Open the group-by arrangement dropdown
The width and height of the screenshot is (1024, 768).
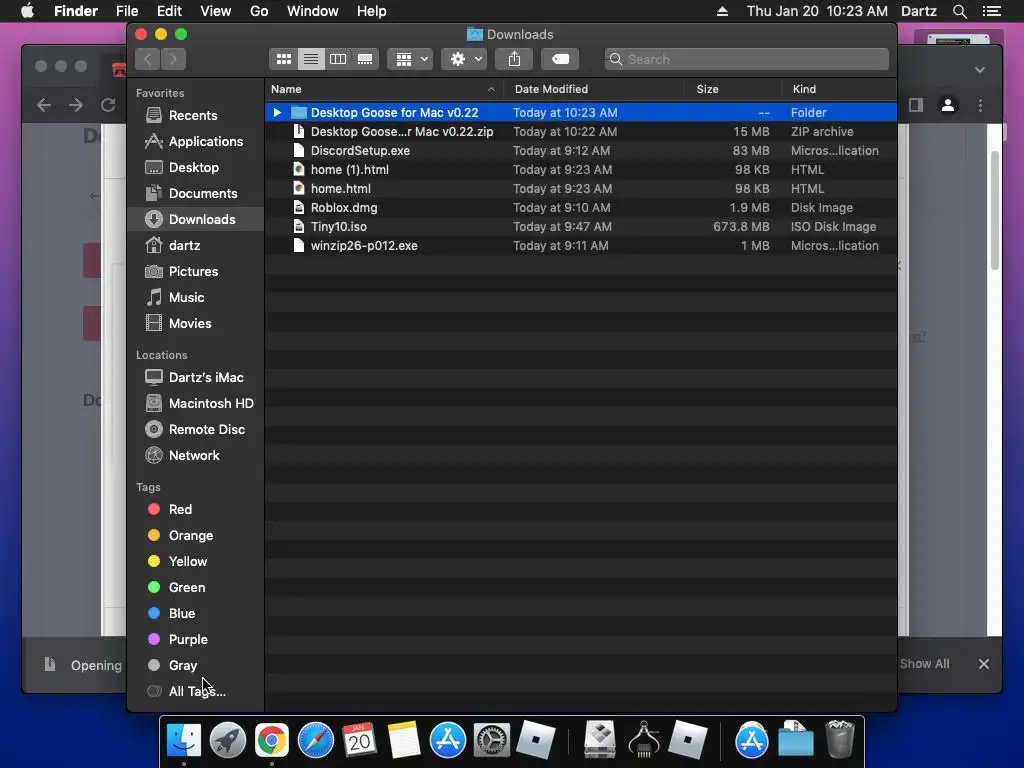410,59
